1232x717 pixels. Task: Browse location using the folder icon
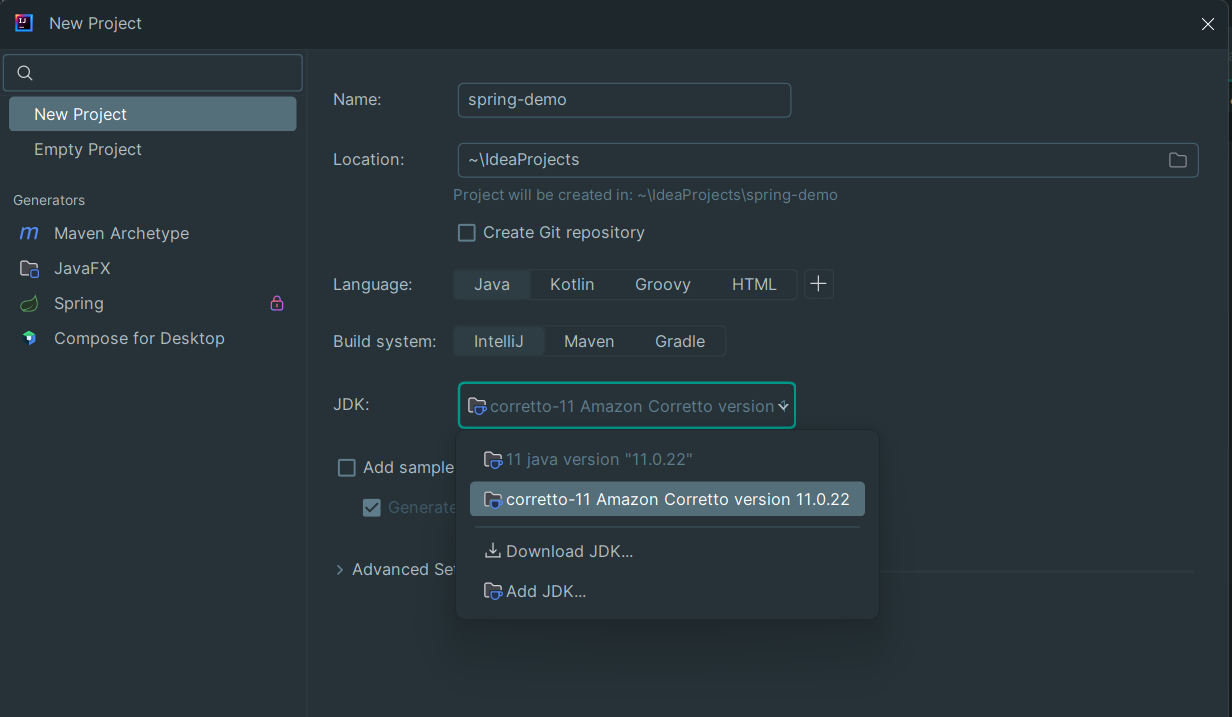[x=1178, y=160]
